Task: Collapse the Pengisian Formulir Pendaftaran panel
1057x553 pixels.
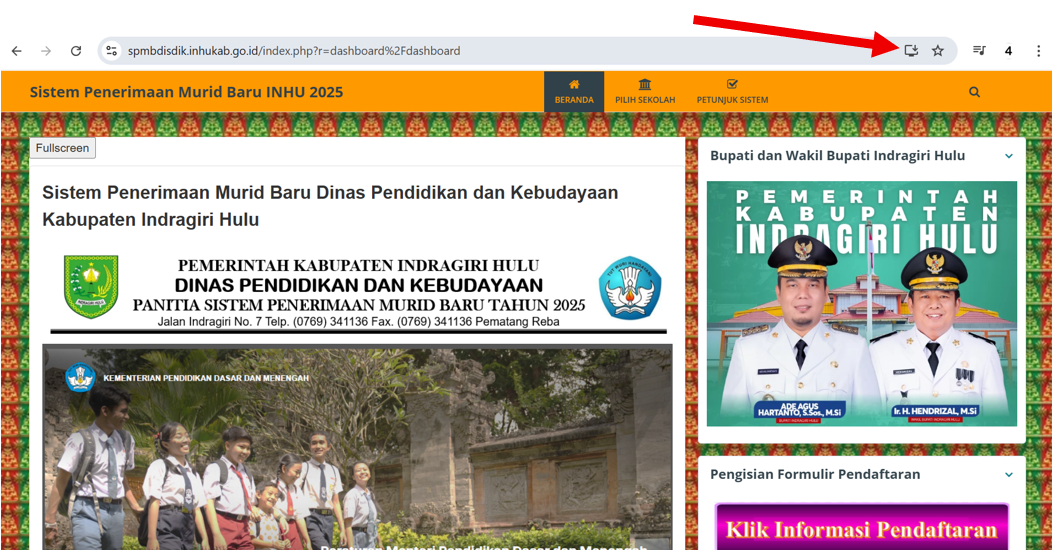Action: 1008,475
